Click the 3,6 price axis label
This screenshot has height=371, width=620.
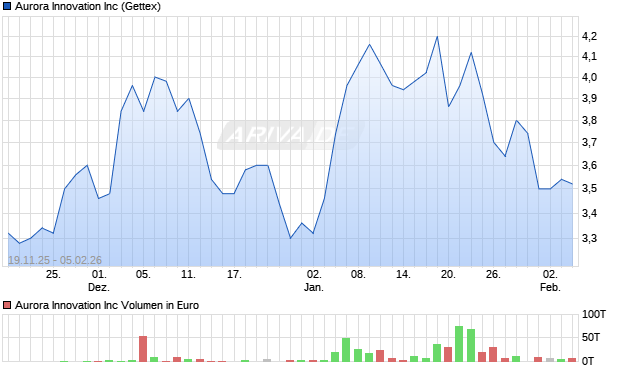point(589,165)
